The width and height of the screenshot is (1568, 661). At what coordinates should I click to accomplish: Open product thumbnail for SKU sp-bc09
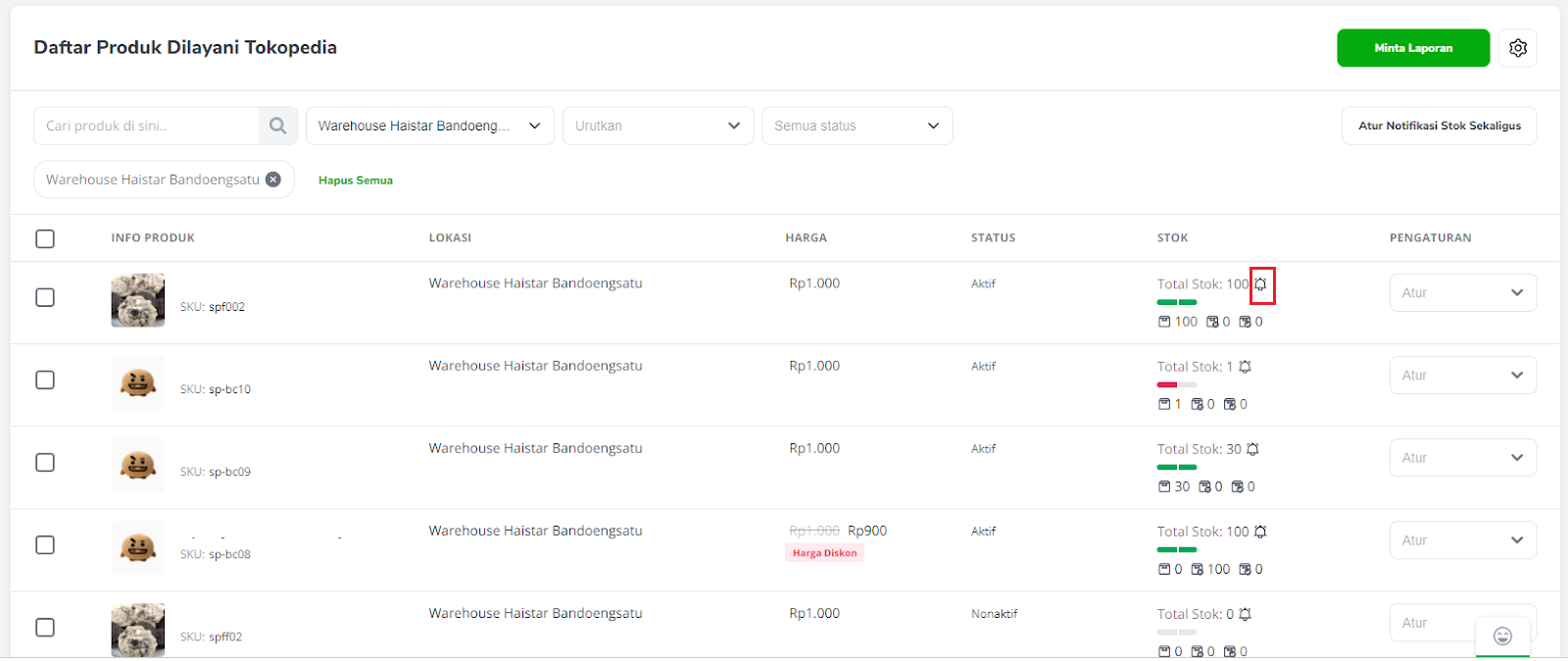(138, 465)
